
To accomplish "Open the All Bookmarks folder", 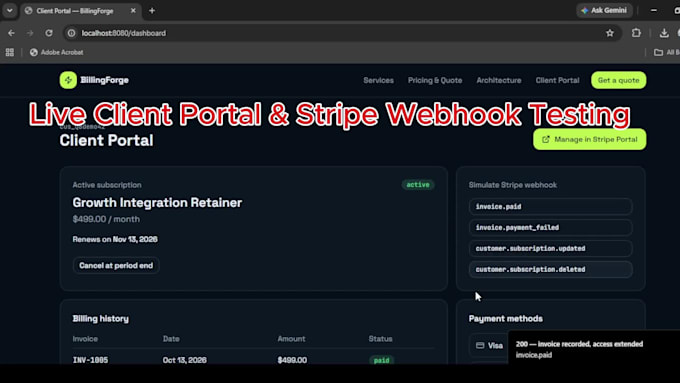I will pos(667,52).
